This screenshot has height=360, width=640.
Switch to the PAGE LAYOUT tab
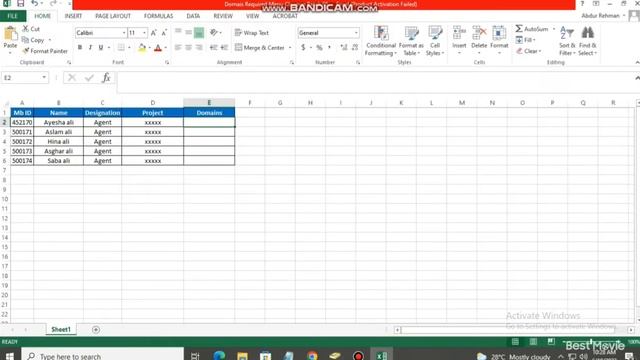(x=113, y=16)
